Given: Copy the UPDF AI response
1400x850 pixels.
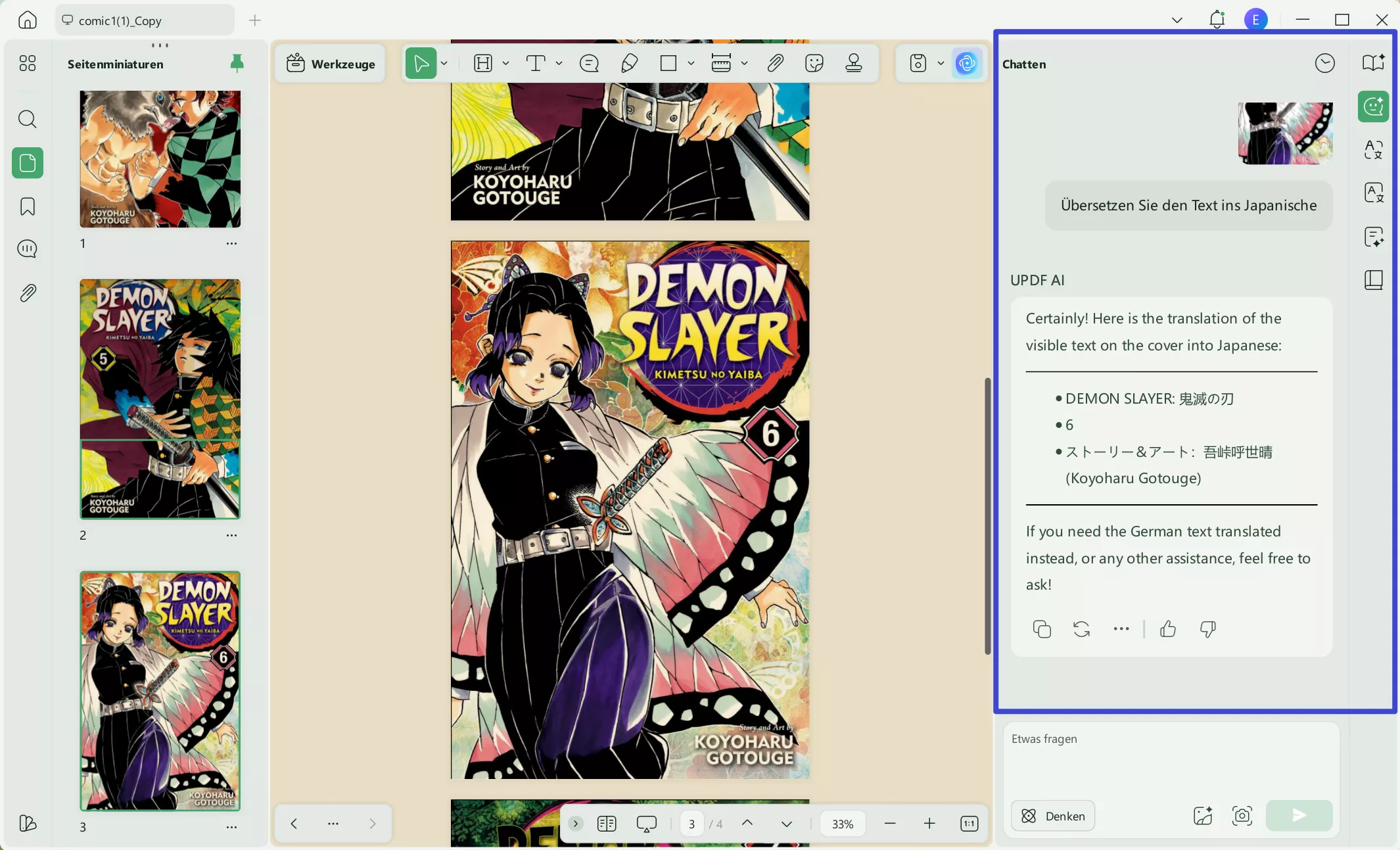Looking at the screenshot, I should point(1042,629).
